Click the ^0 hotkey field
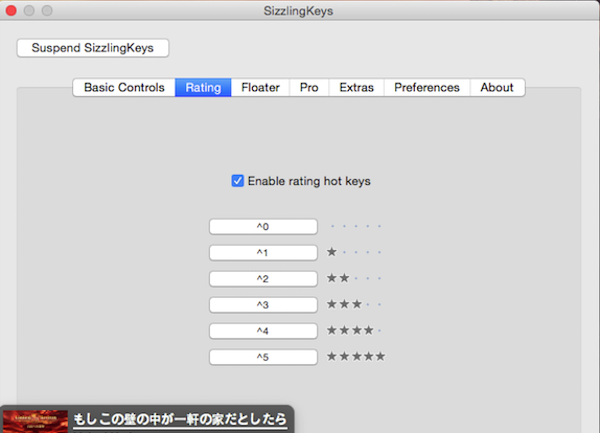The image size is (600, 433). 263,227
